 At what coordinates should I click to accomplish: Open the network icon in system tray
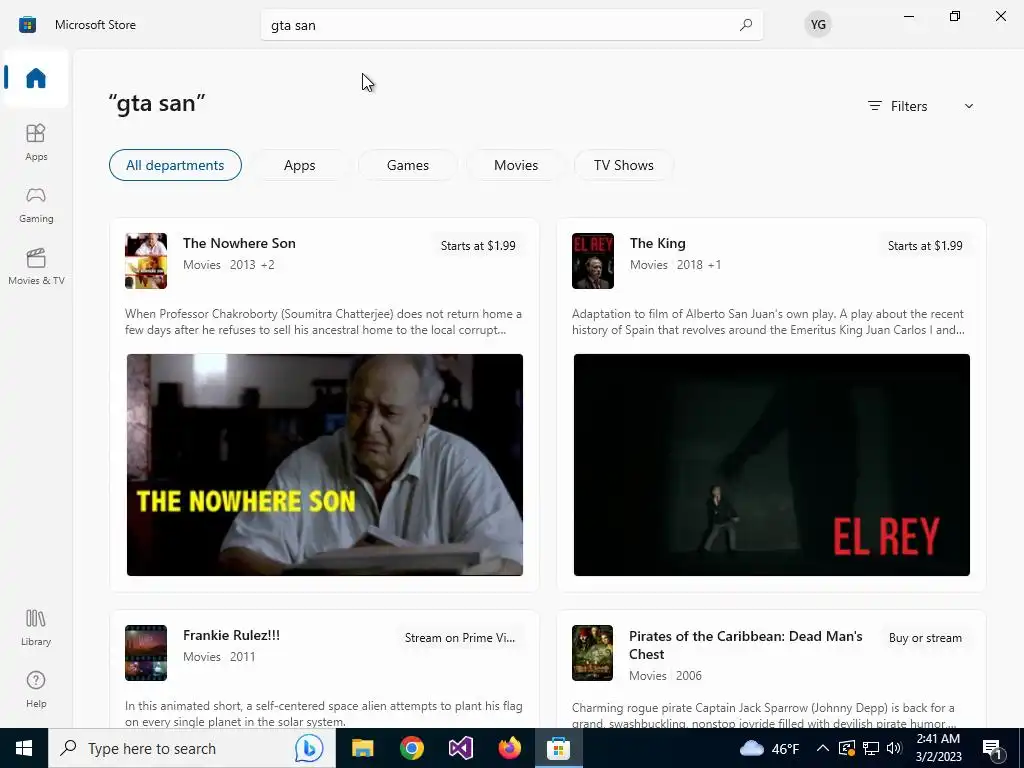point(871,748)
